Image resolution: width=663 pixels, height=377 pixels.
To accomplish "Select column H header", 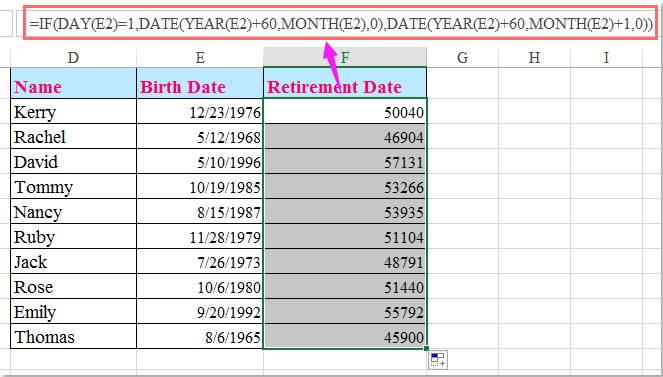I will [x=534, y=57].
